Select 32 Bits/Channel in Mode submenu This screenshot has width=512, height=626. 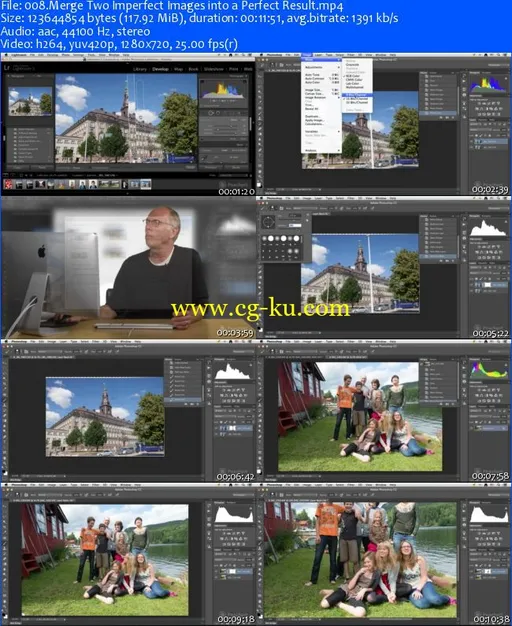357,102
